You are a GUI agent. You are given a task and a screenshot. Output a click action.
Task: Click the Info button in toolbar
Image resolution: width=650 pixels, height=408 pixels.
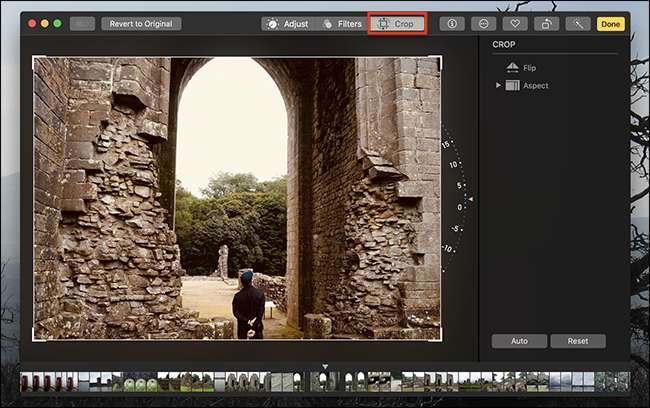coord(452,23)
